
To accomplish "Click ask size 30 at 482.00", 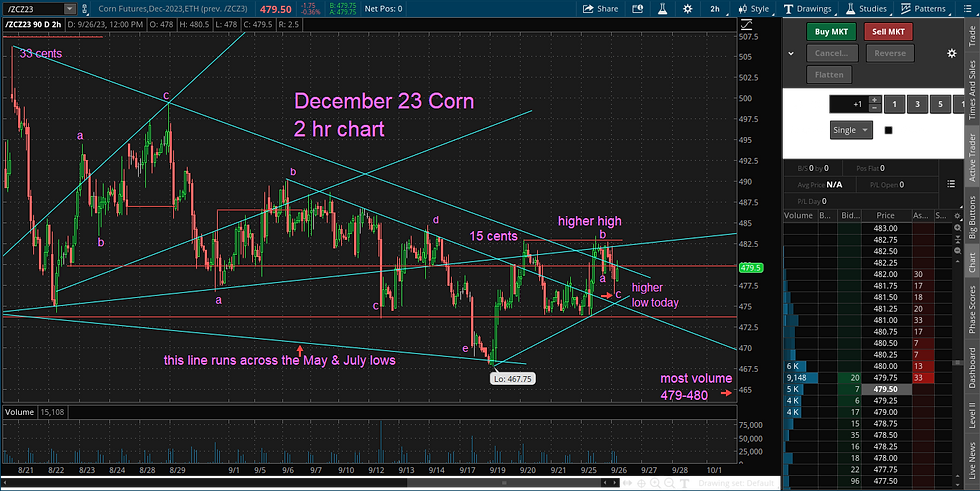I will [922, 274].
